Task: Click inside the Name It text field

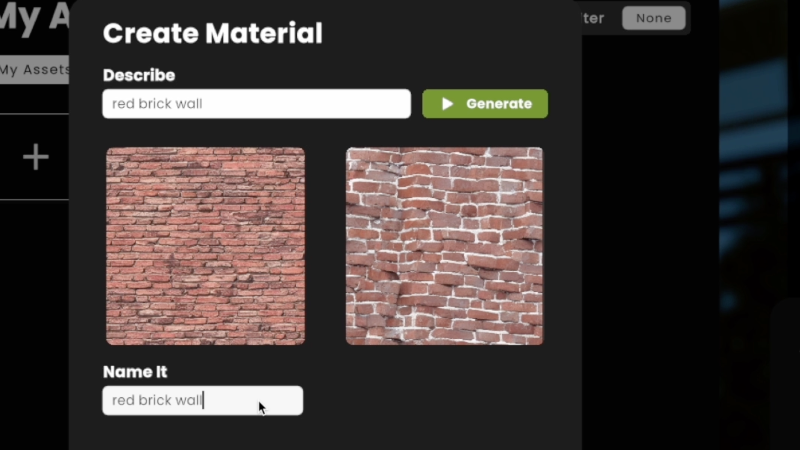Action: (x=202, y=401)
